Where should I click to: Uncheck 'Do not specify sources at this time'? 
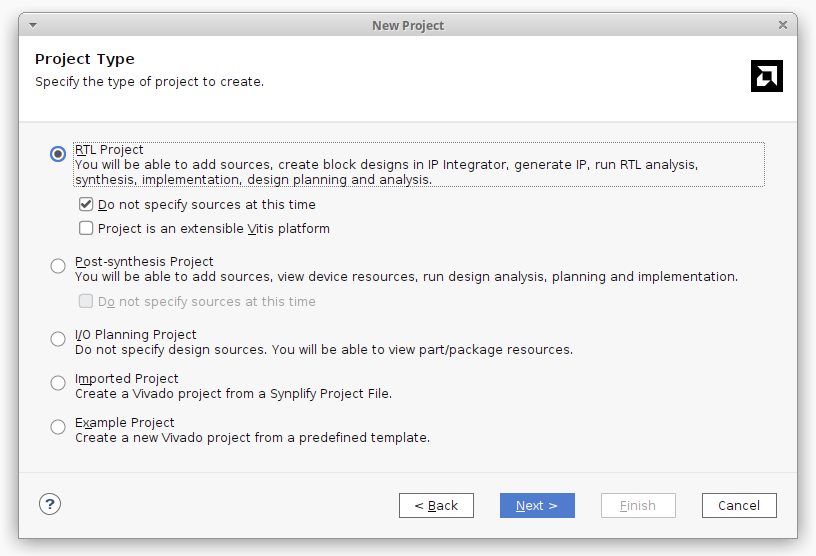click(x=87, y=204)
